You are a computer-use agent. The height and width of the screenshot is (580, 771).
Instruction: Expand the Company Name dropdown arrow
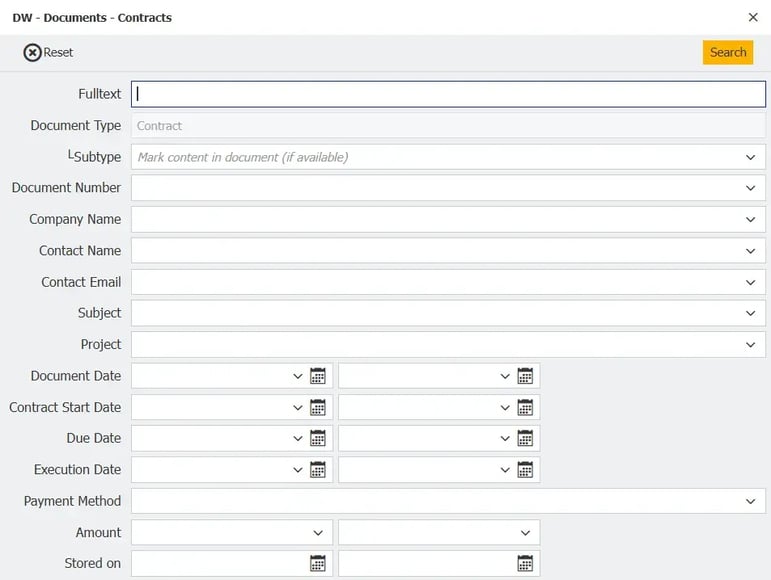pos(750,220)
